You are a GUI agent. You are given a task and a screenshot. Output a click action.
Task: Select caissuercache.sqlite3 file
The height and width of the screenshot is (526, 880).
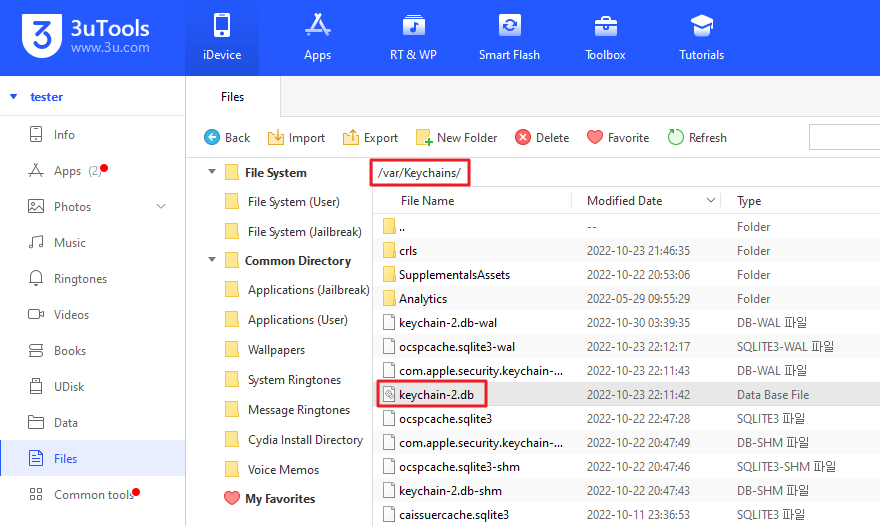pos(626,515)
